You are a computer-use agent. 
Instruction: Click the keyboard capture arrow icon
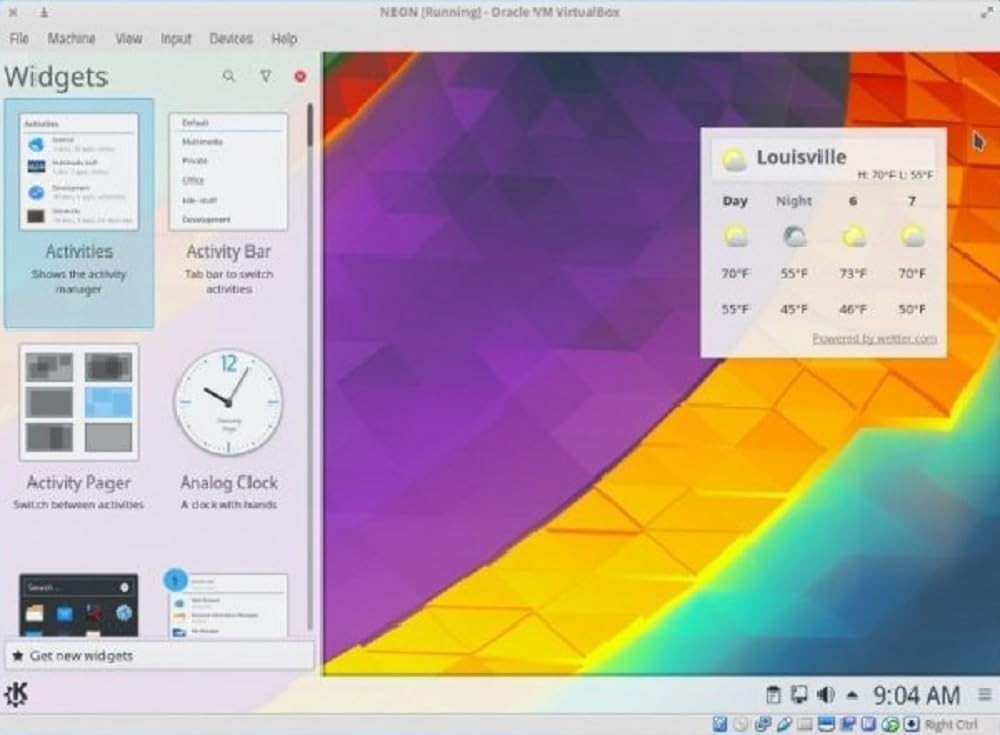point(912,724)
